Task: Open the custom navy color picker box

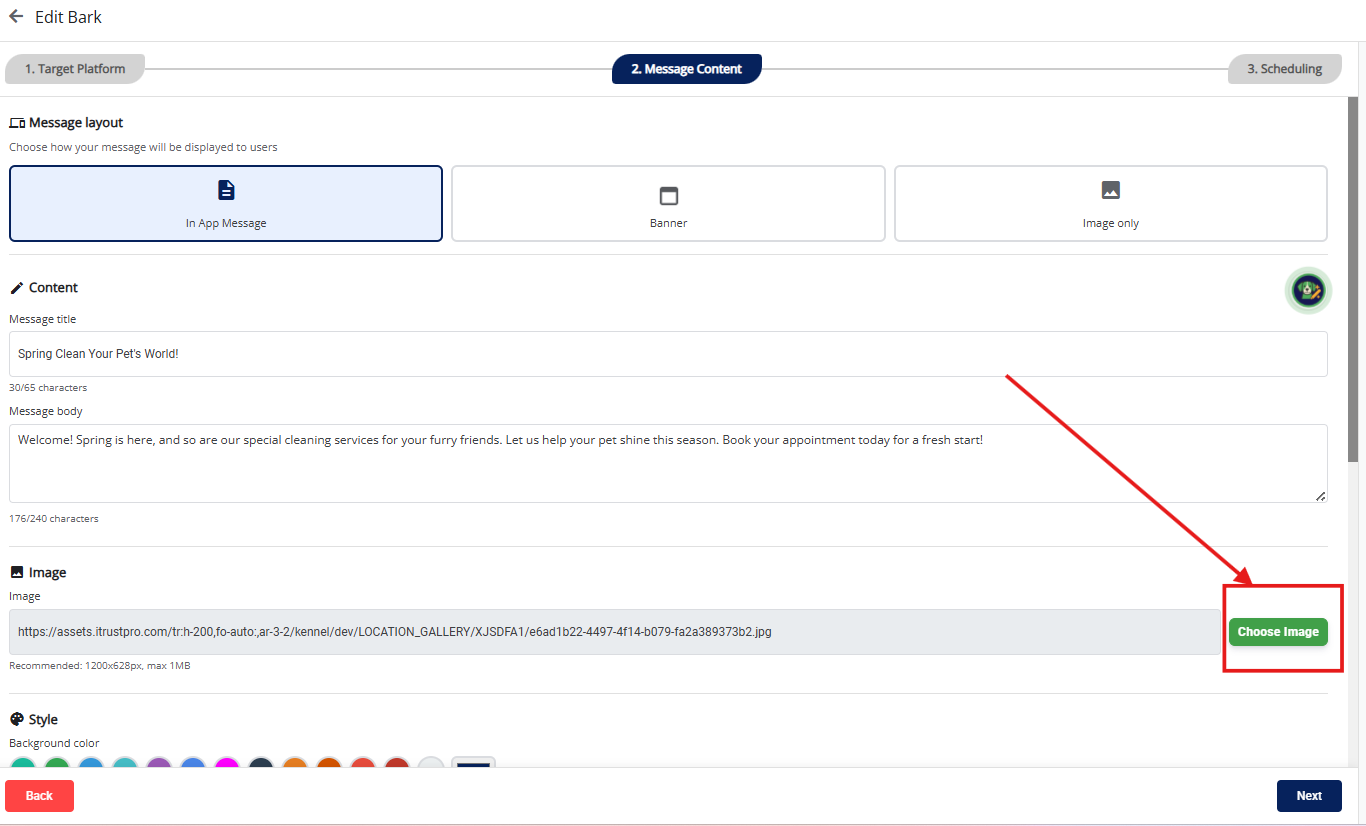Action: [474, 765]
